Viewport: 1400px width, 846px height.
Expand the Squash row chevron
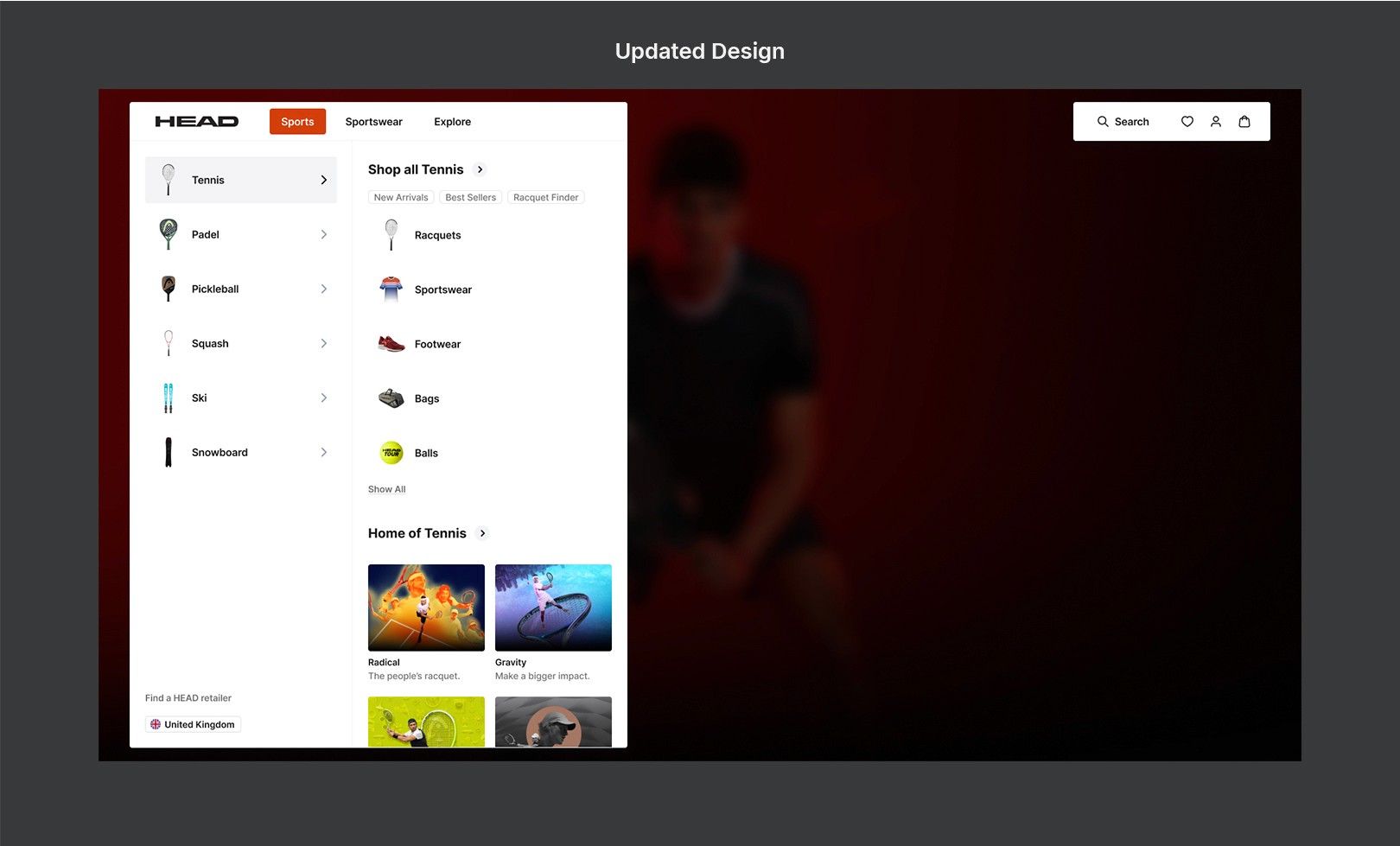pos(324,343)
